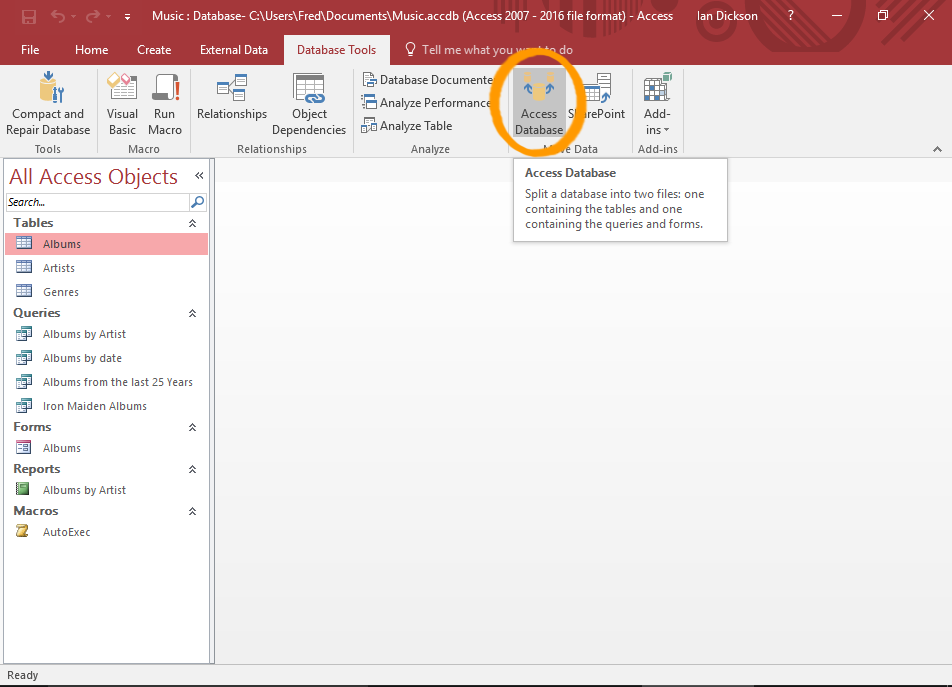The image size is (952, 687).
Task: Minimize the Access window
Action: [x=837, y=16]
